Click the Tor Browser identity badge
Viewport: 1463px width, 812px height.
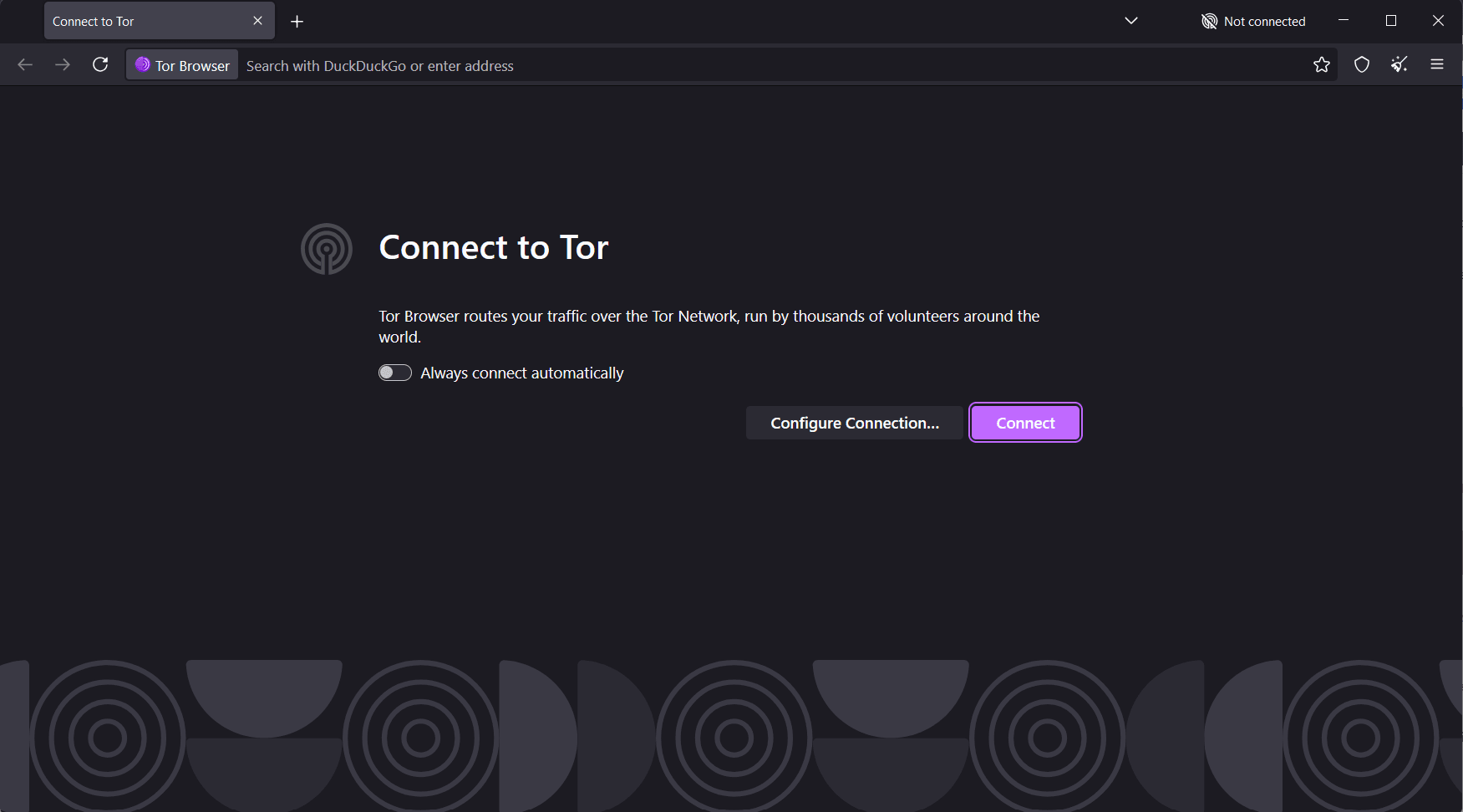182,65
